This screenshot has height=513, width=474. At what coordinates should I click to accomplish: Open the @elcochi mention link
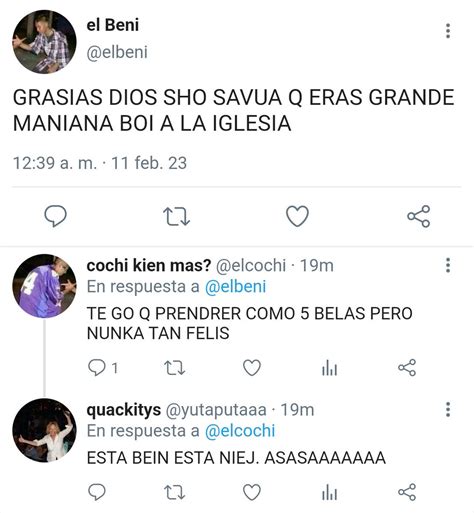point(240,431)
